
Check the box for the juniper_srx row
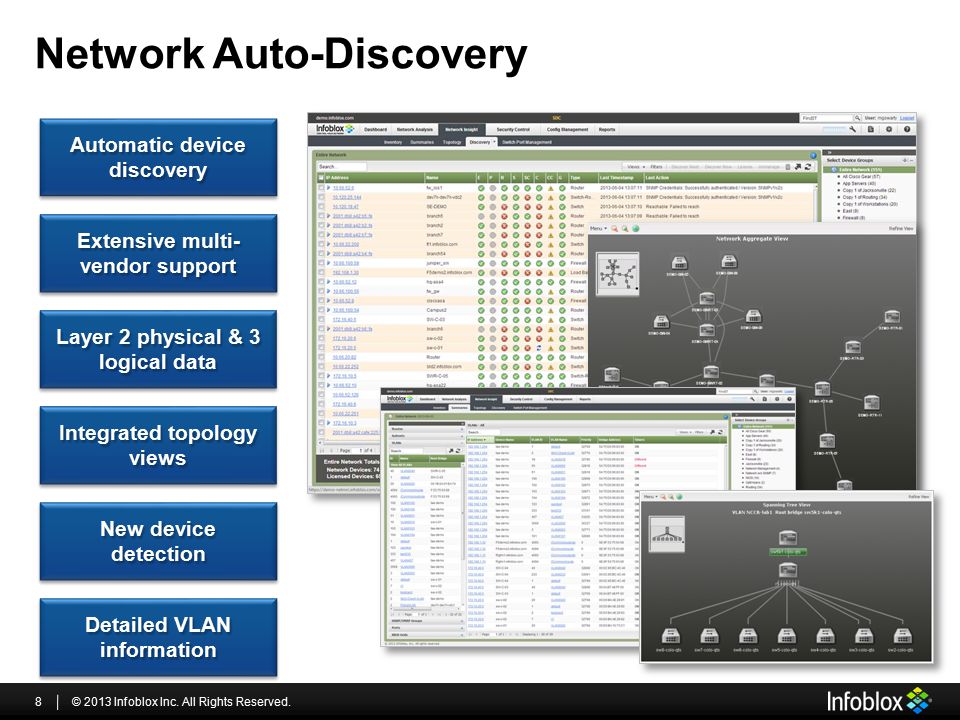click(x=321, y=263)
